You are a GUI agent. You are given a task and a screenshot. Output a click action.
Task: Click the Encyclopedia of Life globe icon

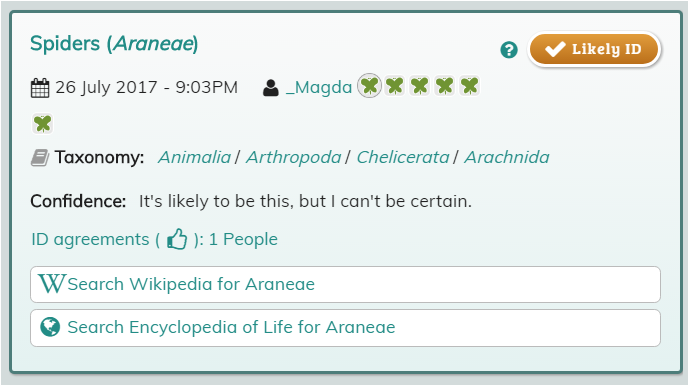(x=50, y=327)
